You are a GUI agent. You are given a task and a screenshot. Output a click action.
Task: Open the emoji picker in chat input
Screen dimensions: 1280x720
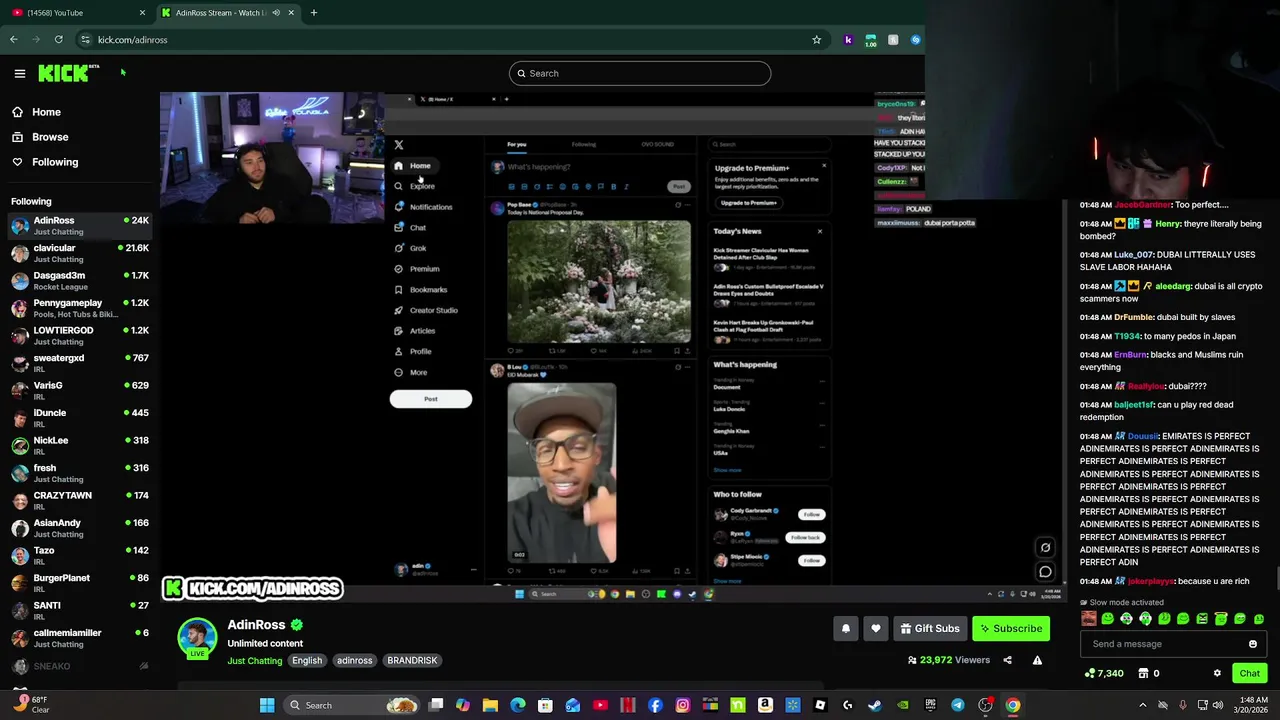1252,644
